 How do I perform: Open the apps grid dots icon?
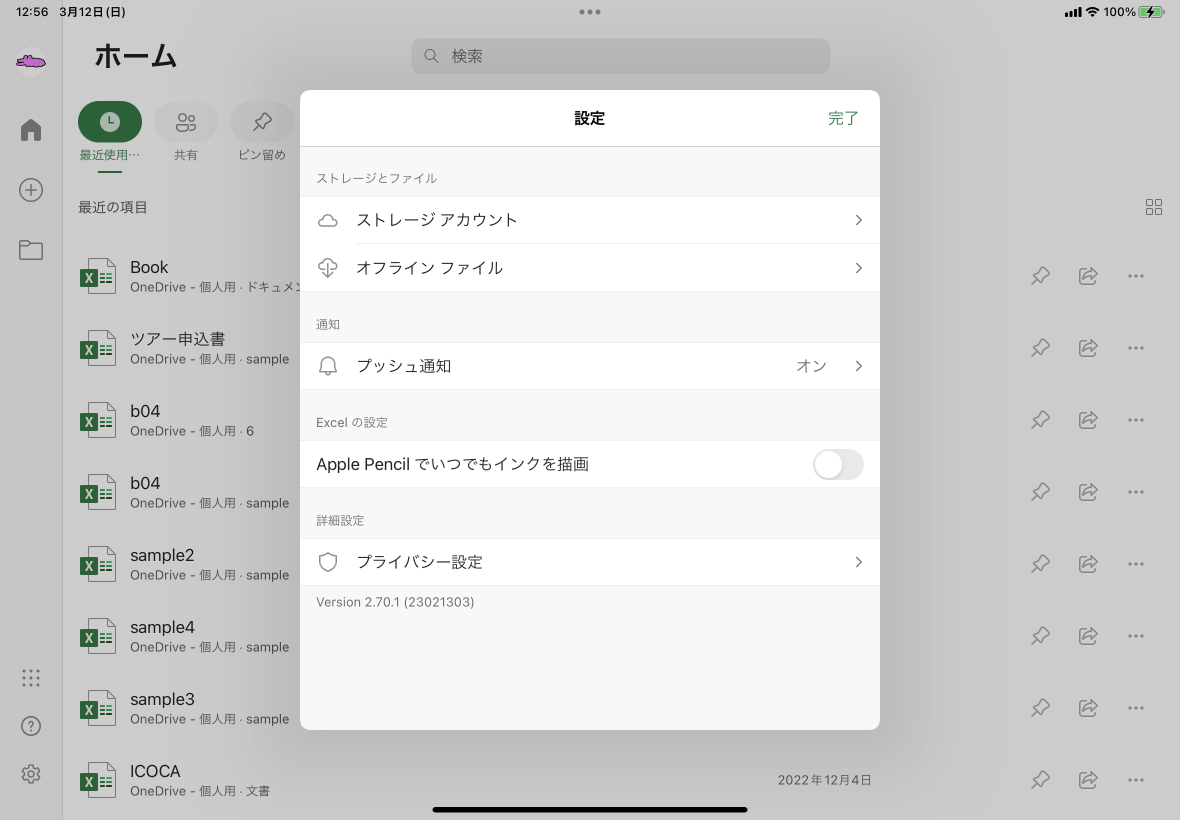point(31,678)
